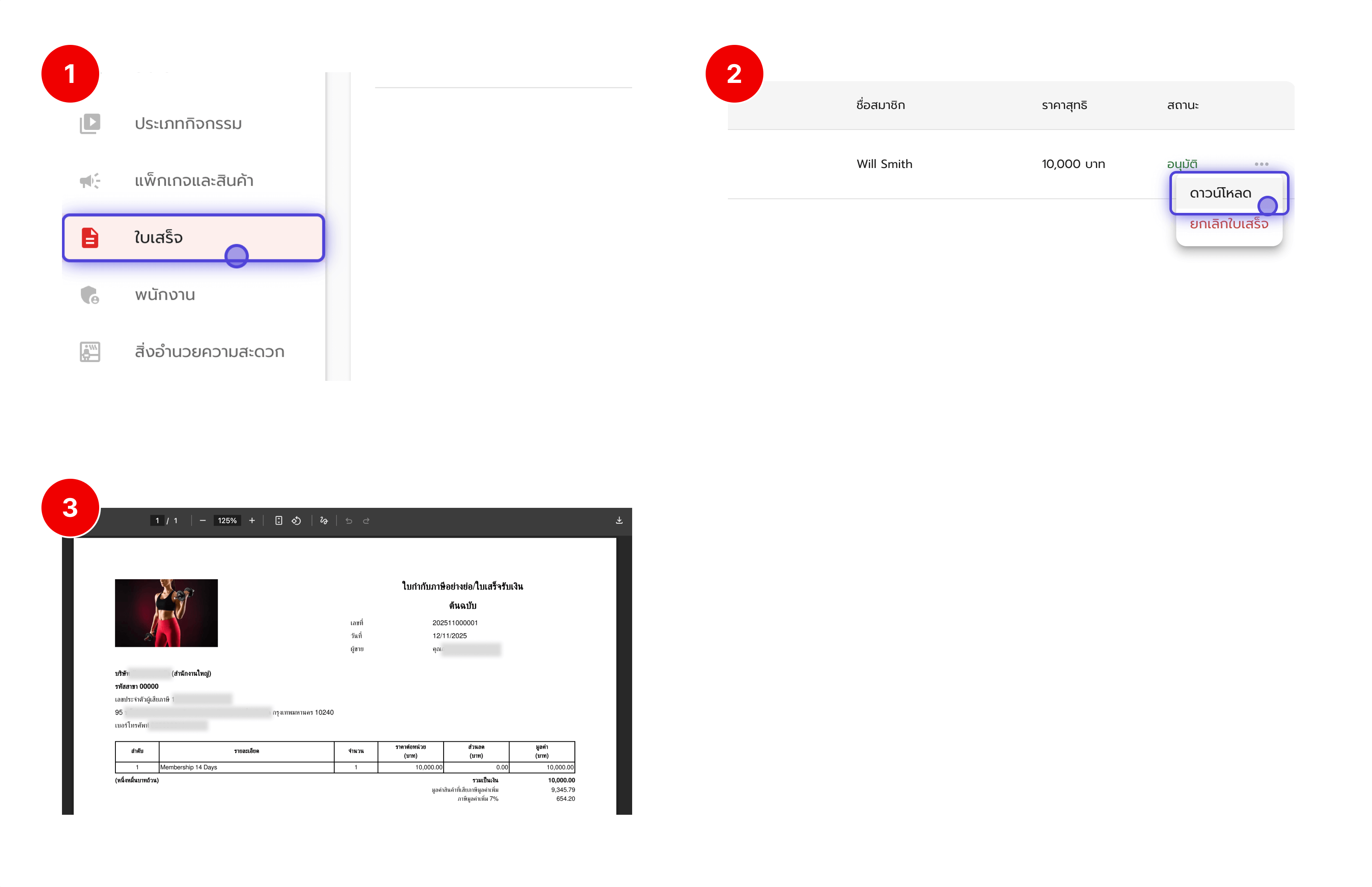Click the 125% zoom level display
Screen dimensions: 1372x887
tap(227, 520)
